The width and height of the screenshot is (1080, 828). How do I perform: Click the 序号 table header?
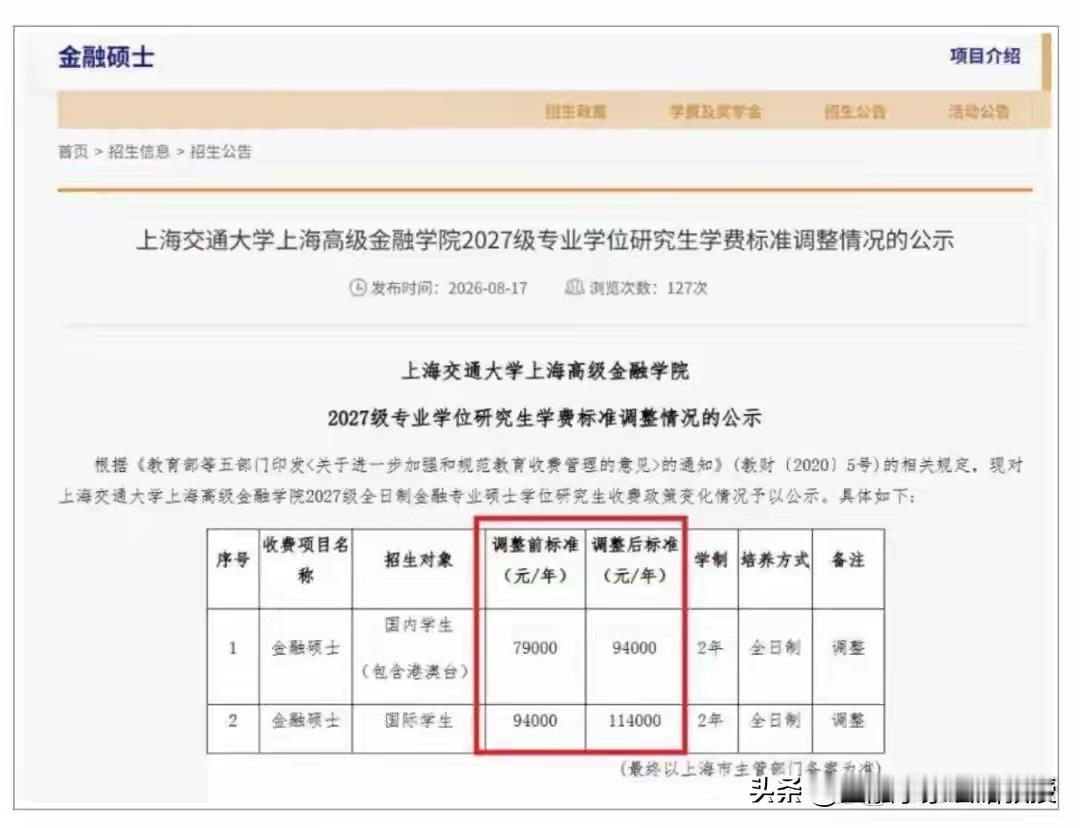(233, 560)
